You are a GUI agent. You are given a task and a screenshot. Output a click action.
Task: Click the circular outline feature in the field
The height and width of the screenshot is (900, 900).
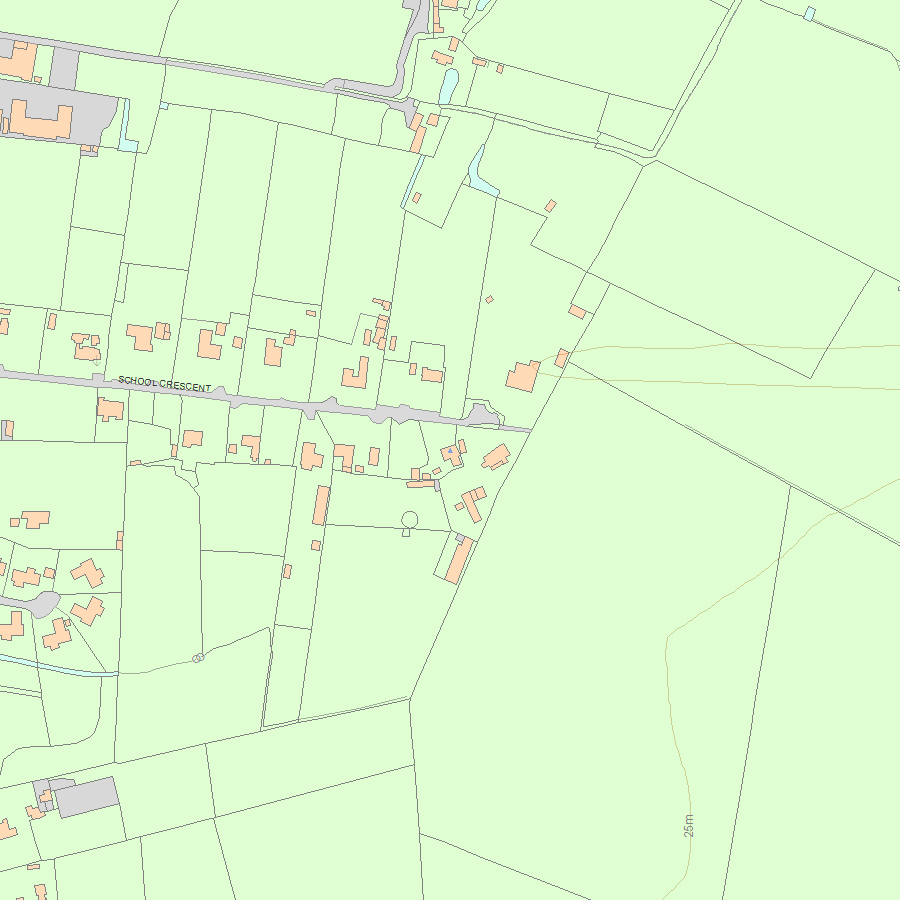[409, 520]
